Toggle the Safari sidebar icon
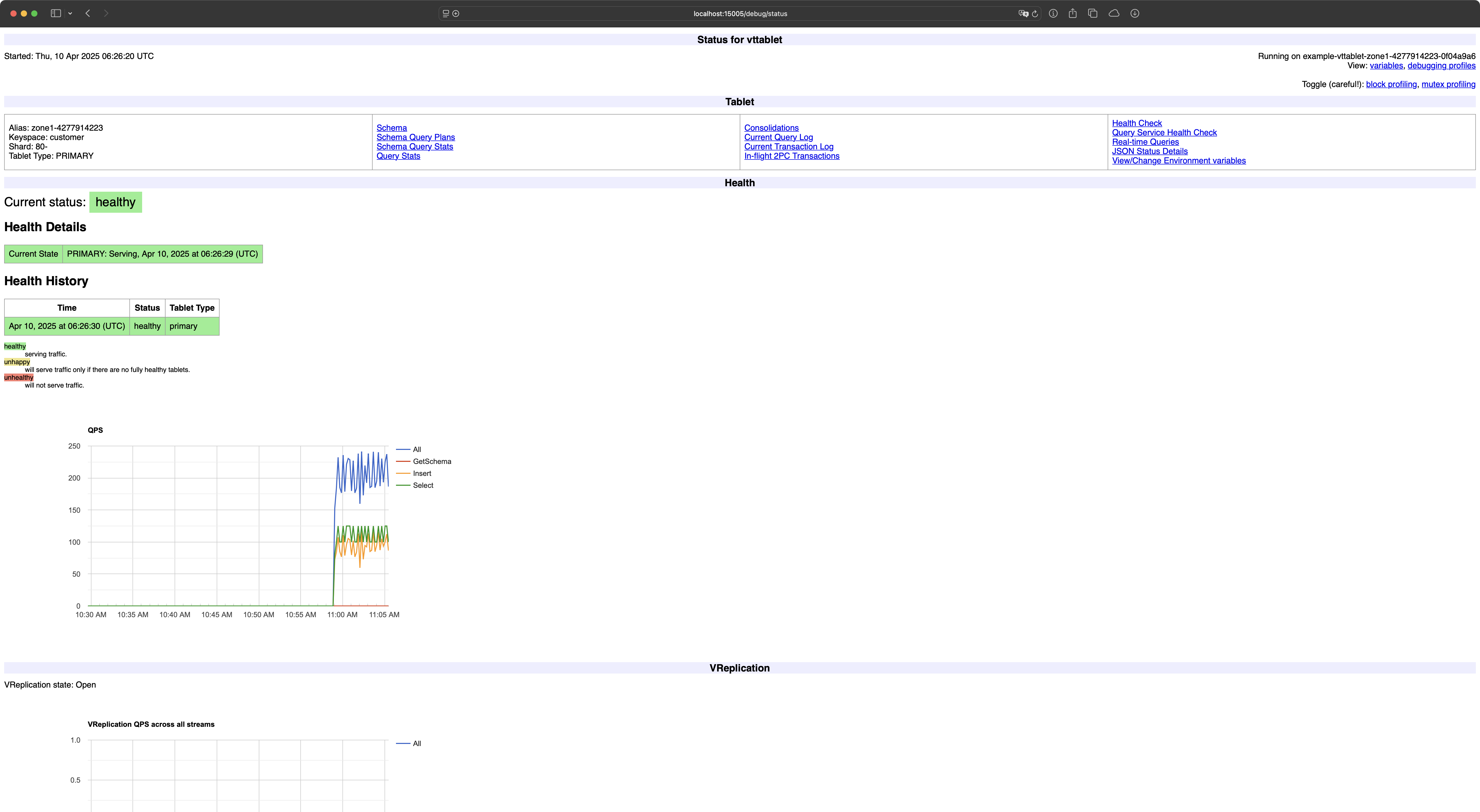 (x=56, y=13)
